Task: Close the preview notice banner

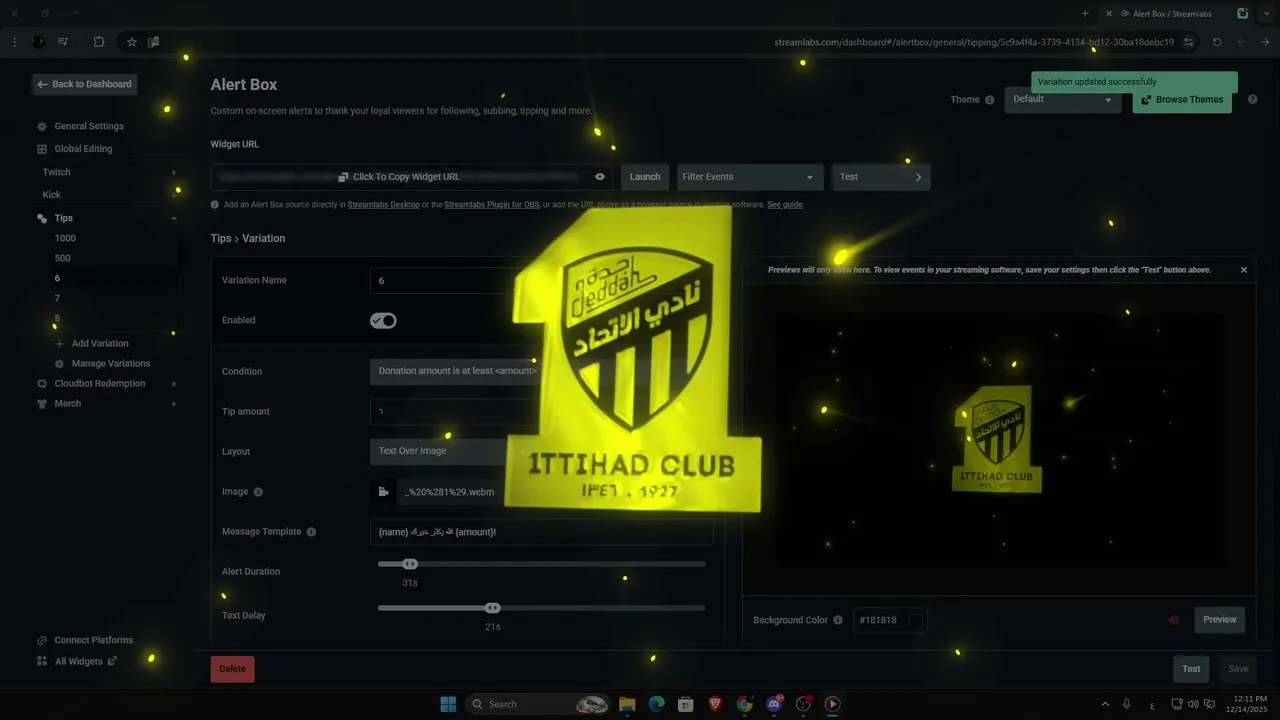Action: click(1244, 270)
